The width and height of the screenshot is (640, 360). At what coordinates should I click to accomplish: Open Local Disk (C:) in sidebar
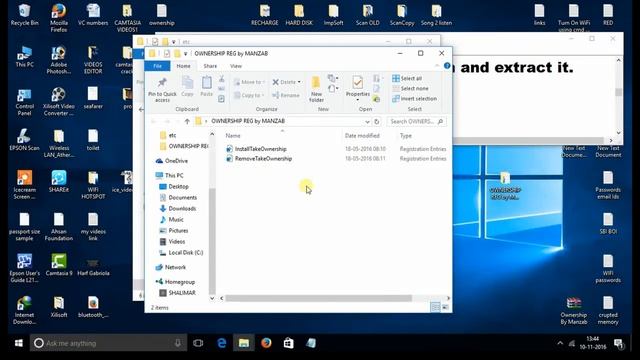click(x=186, y=252)
